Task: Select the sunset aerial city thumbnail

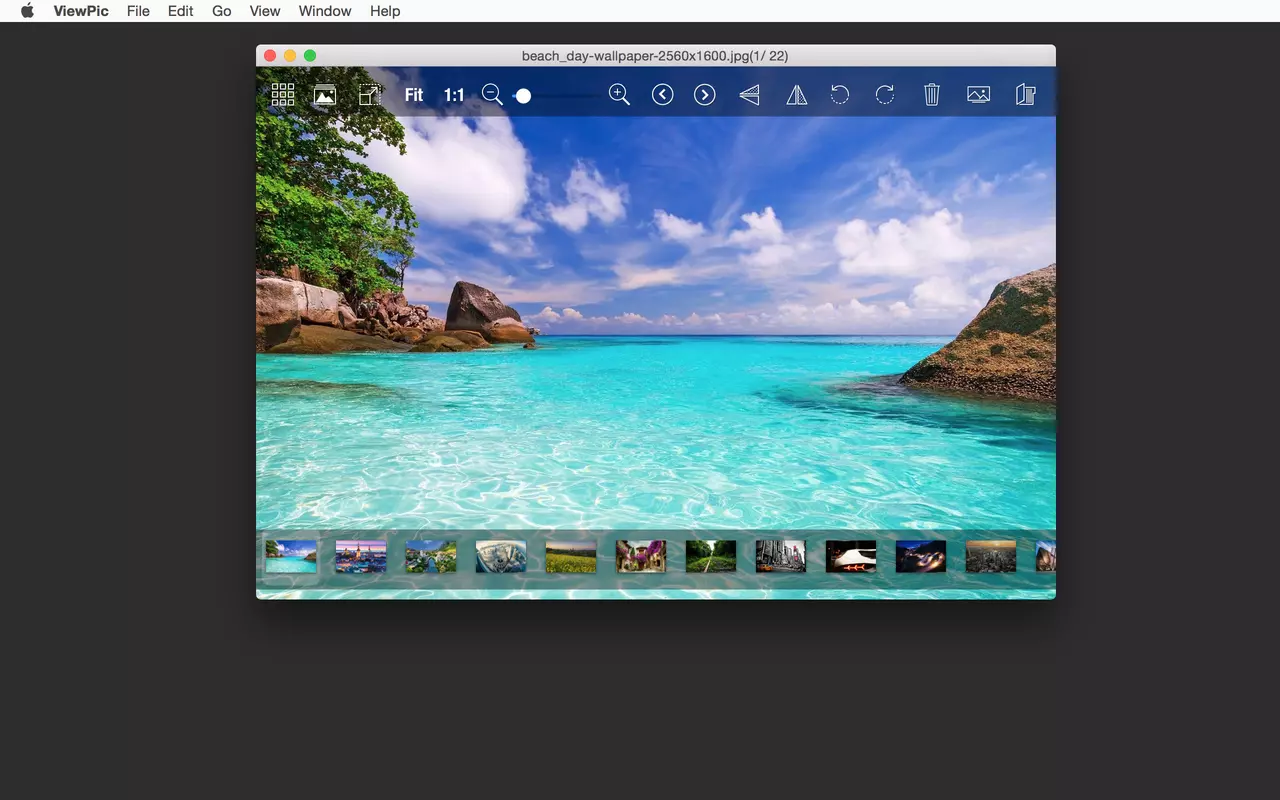Action: pyautogui.click(x=991, y=556)
